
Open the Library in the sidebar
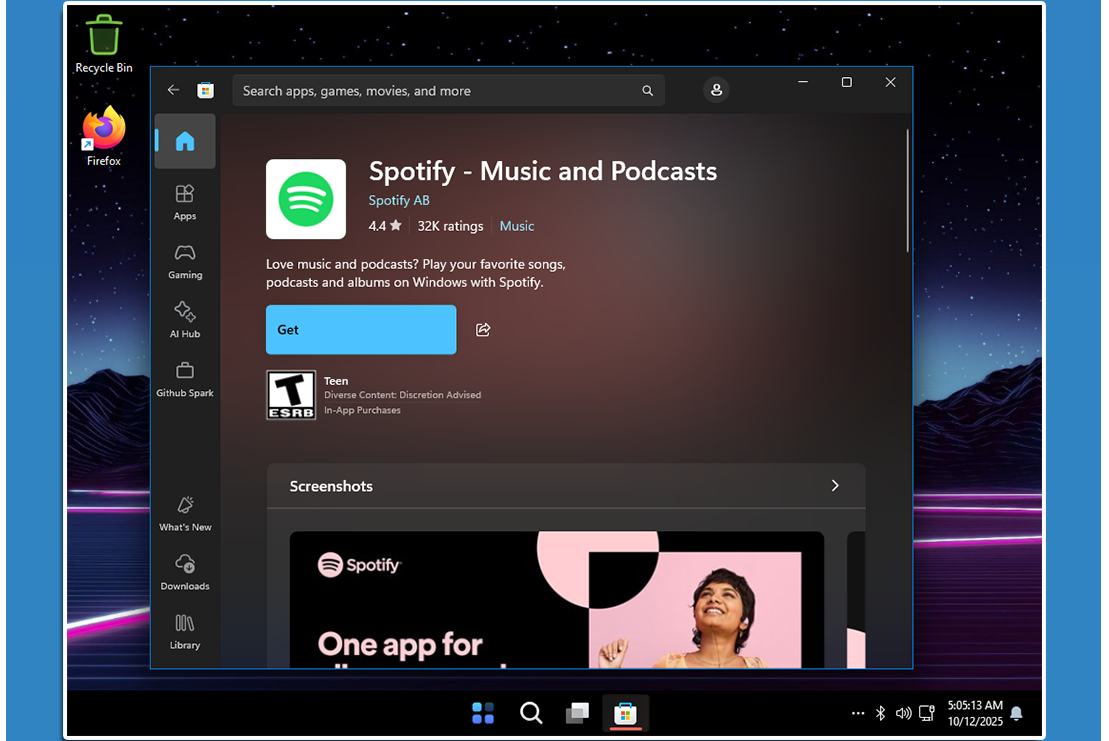(x=185, y=631)
